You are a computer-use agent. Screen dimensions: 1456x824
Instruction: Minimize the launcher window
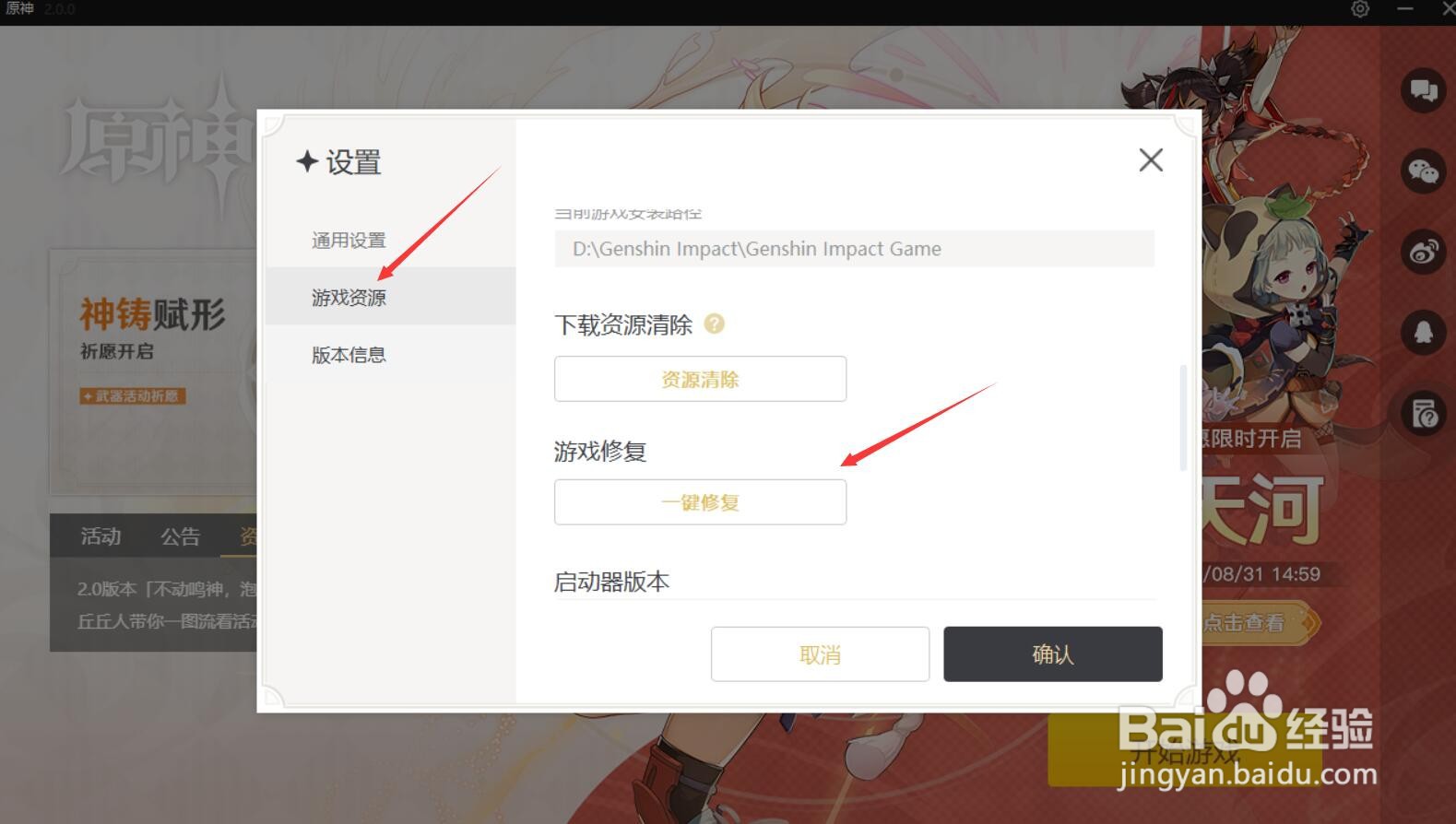pyautogui.click(x=1404, y=9)
